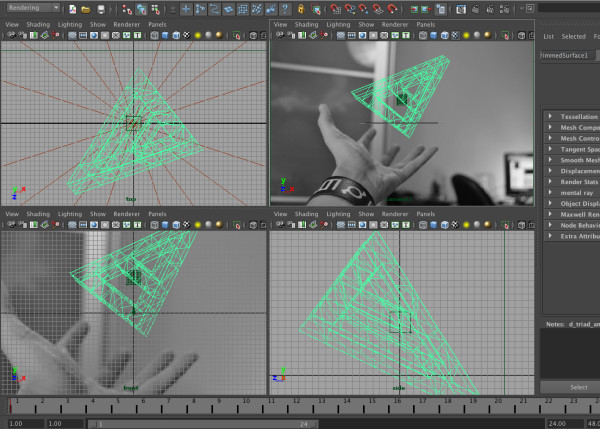
Task: Toggle the film gate in top view toolbar
Action: 83,36
